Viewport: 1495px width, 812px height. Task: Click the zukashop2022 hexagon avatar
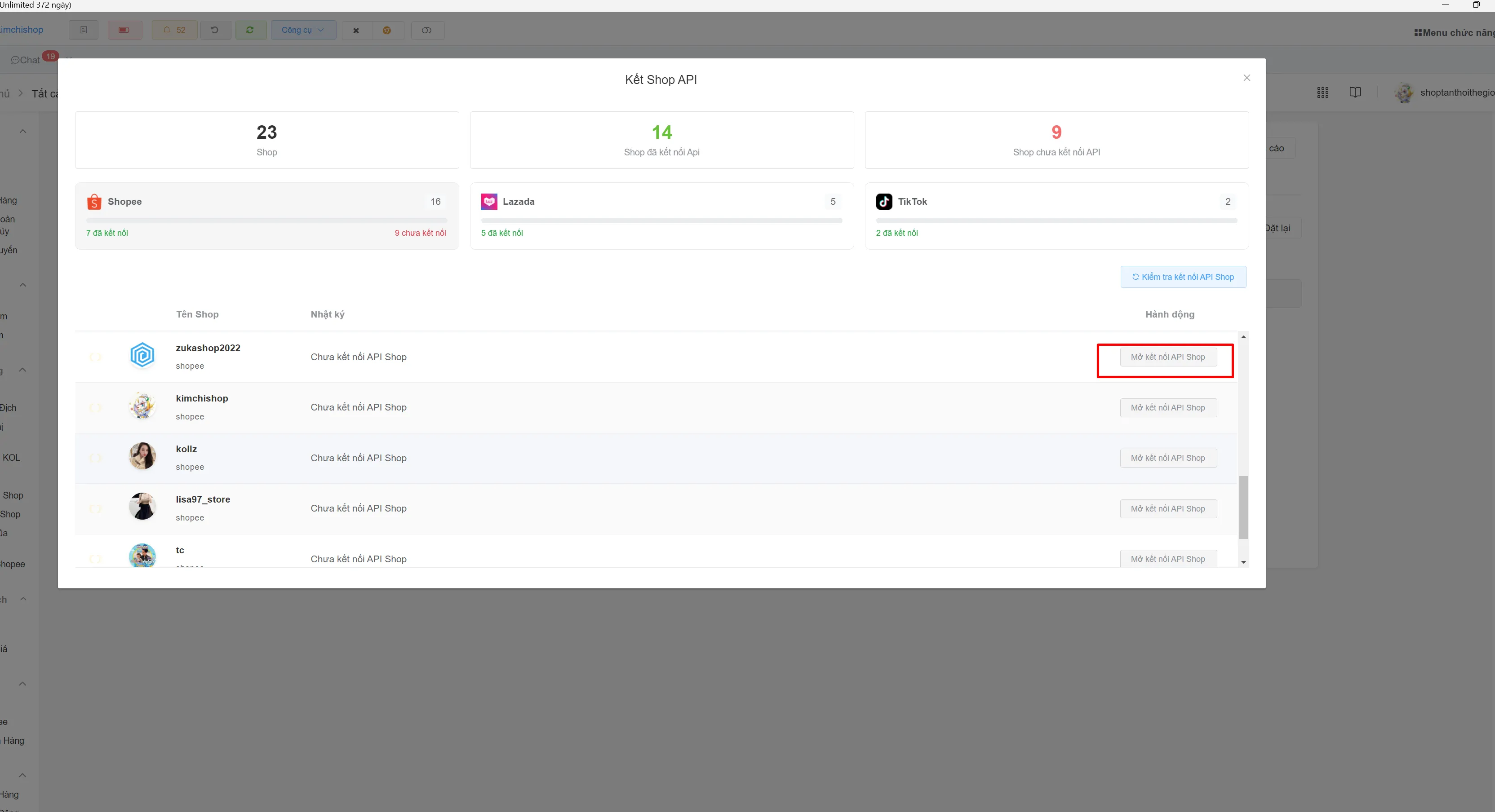tap(142, 355)
